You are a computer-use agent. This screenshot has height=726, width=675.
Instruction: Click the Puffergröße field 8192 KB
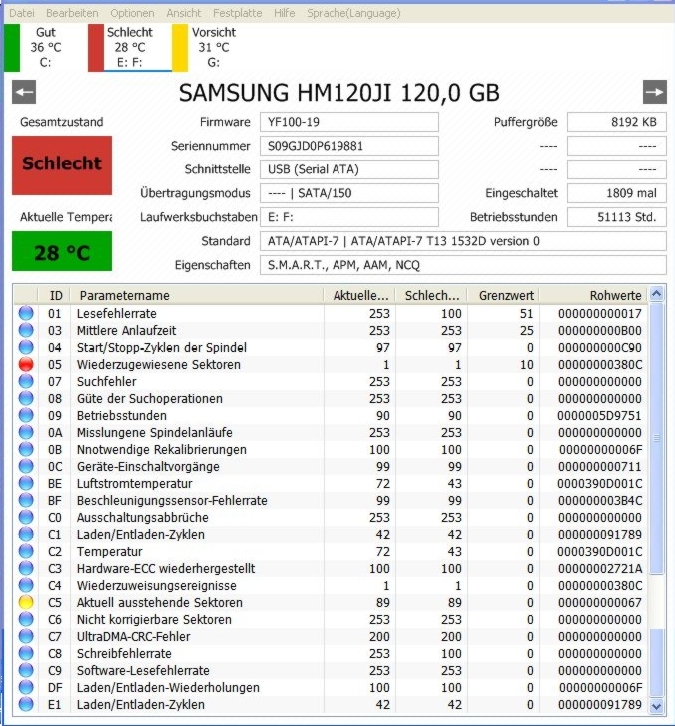(x=617, y=122)
